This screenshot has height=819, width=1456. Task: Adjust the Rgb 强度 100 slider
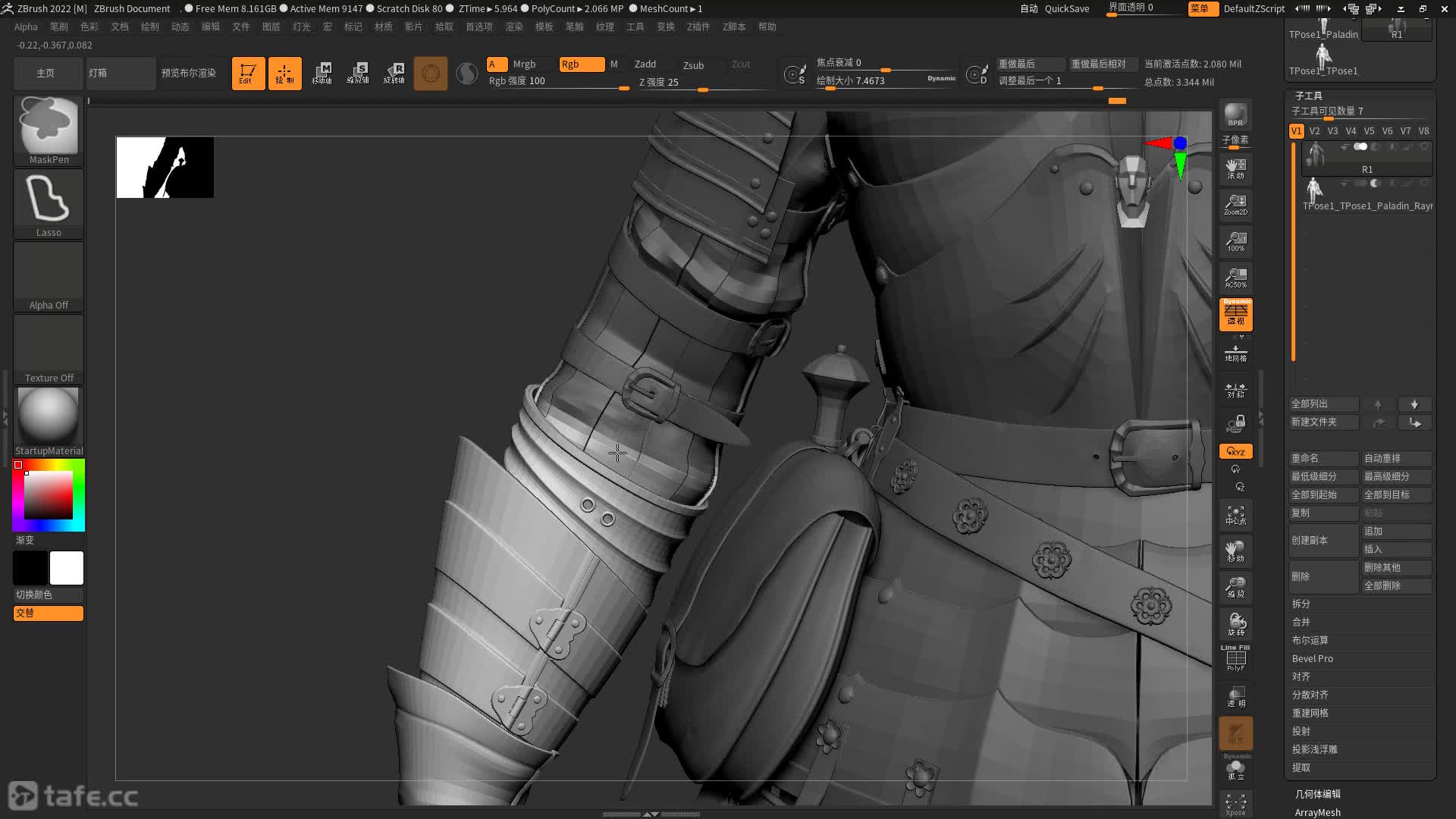point(559,82)
